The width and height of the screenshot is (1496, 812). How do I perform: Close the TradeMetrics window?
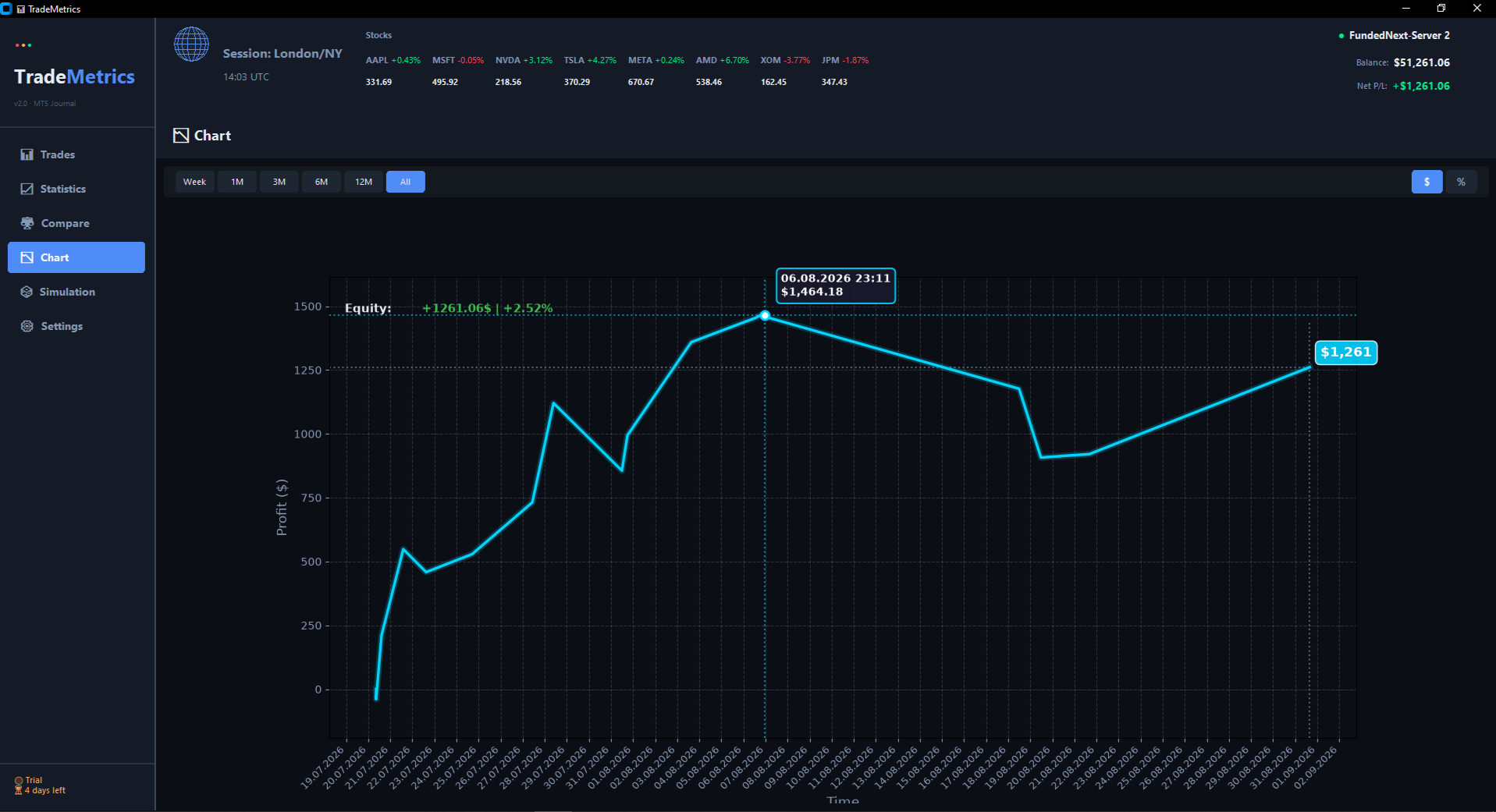tap(1477, 9)
